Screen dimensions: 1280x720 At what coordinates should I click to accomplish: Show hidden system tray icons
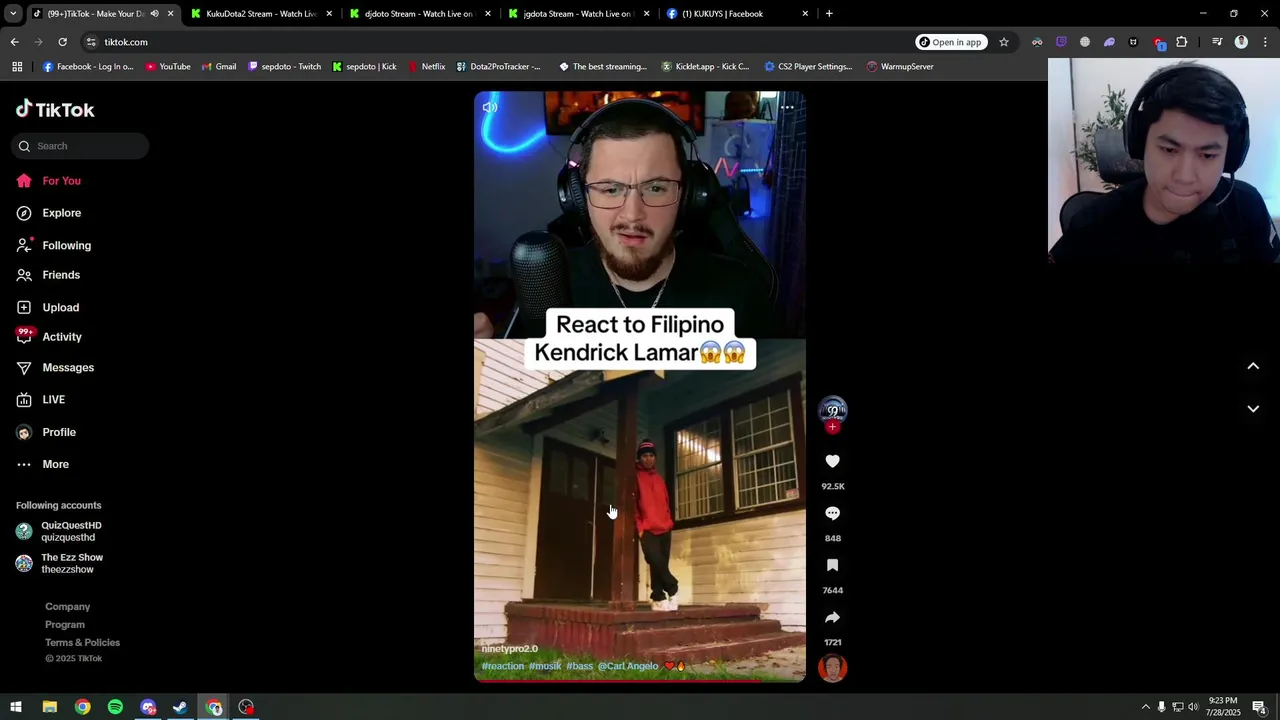(x=1146, y=707)
